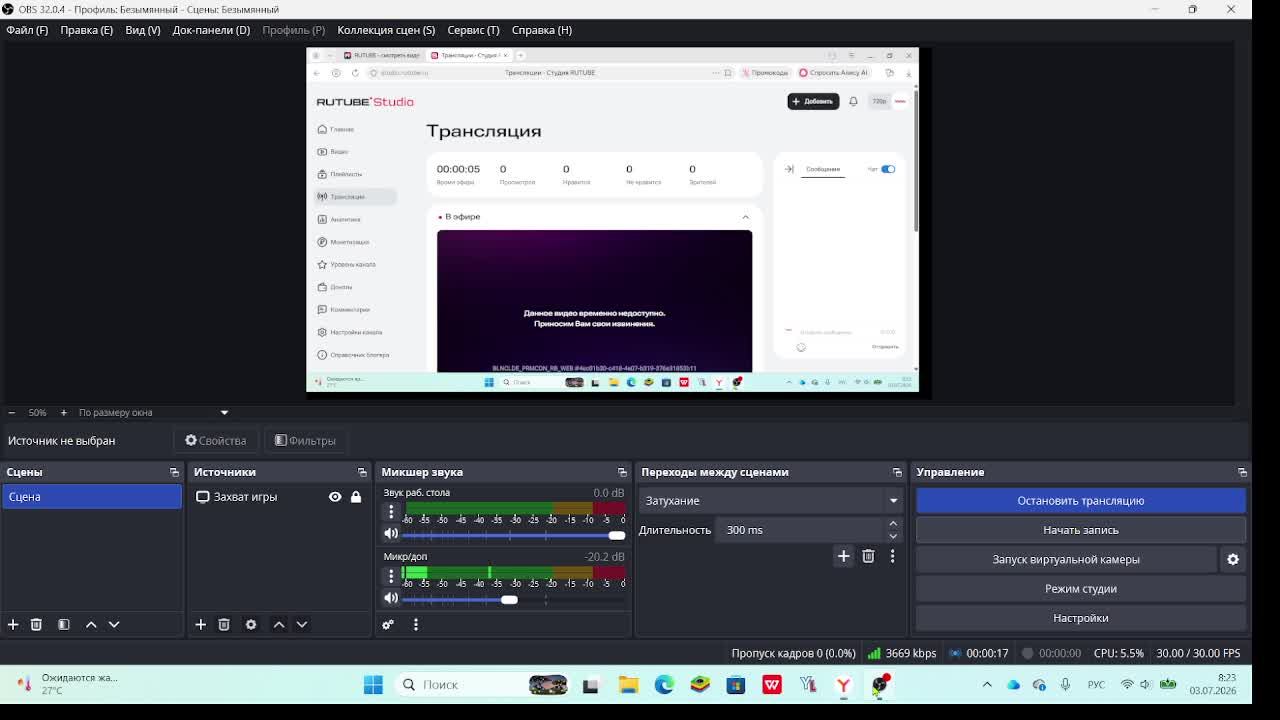
Task: Click Фильтры button under preview
Action: click(x=305, y=440)
